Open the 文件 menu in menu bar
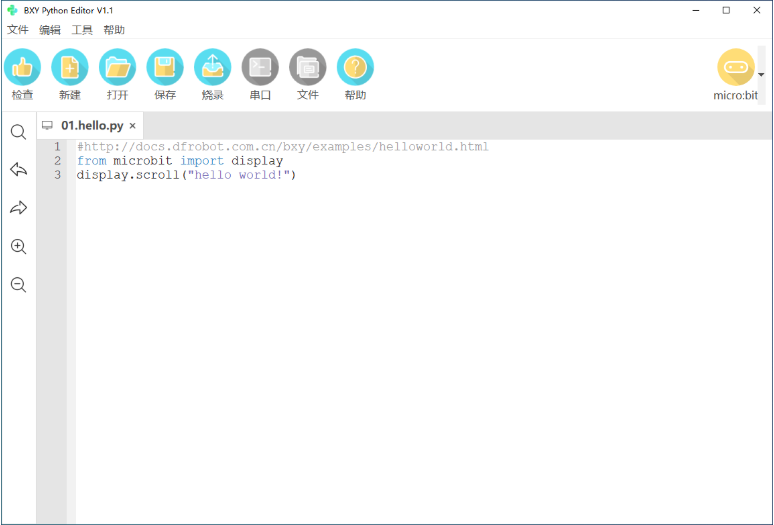 coord(17,30)
